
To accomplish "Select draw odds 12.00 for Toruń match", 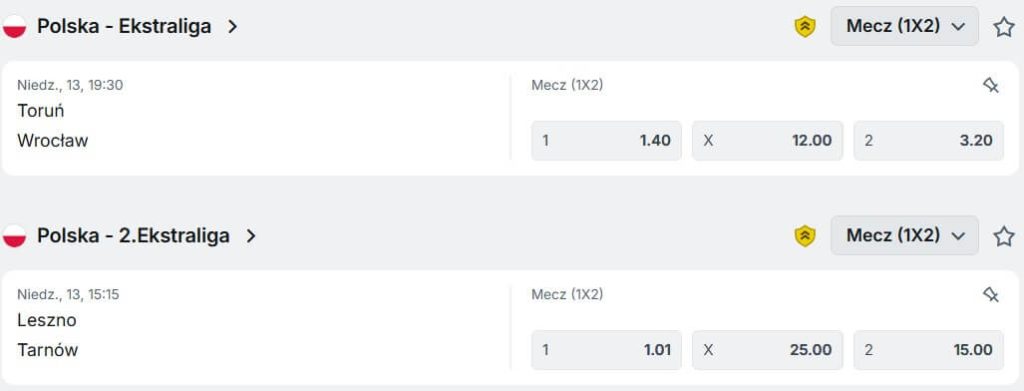I will pos(767,140).
